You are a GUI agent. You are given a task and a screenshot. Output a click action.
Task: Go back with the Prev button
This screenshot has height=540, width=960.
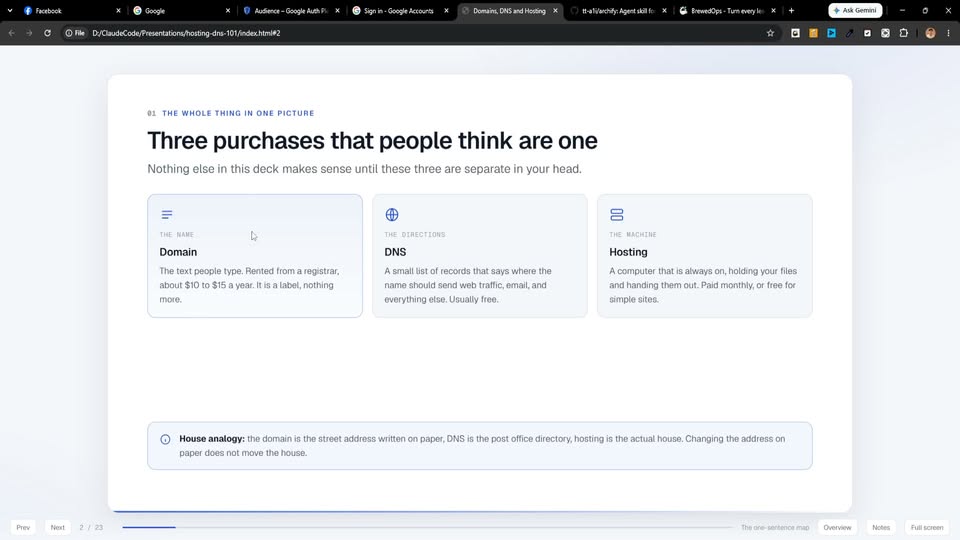click(23, 527)
